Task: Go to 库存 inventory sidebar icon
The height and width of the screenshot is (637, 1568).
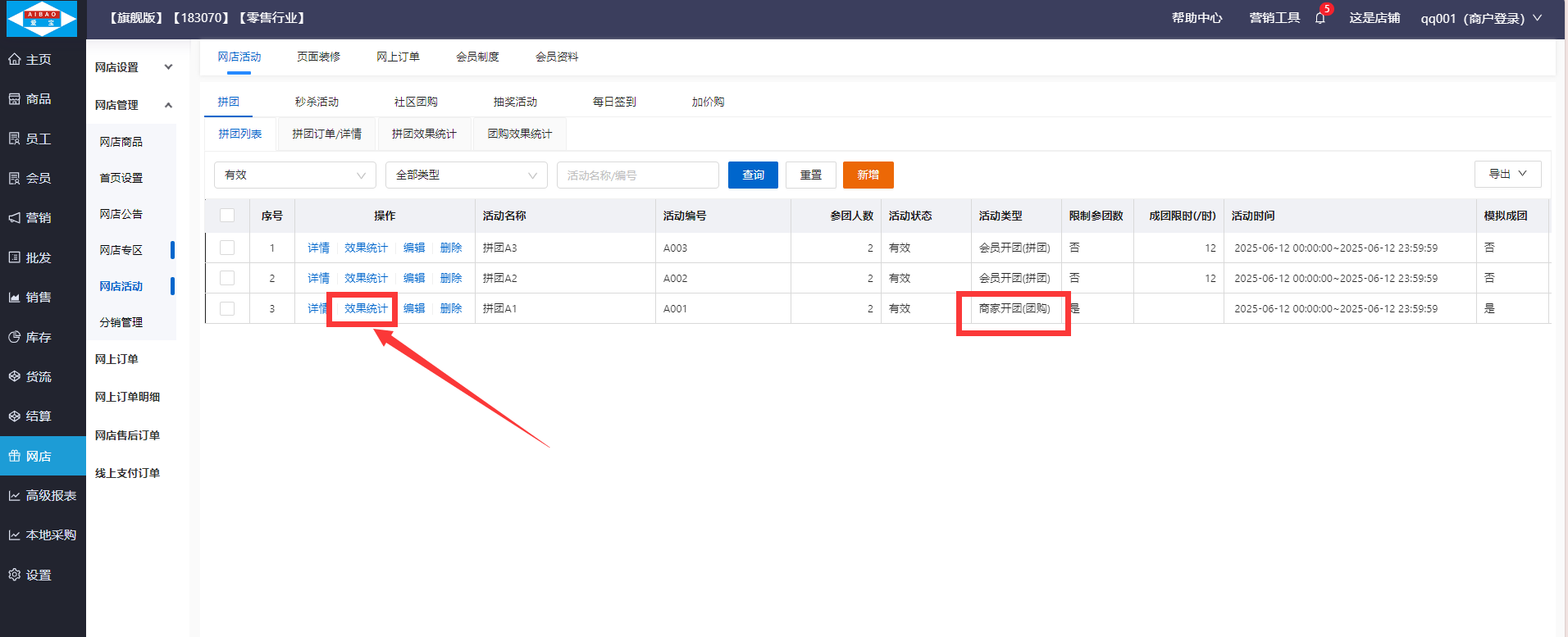Action: point(15,337)
